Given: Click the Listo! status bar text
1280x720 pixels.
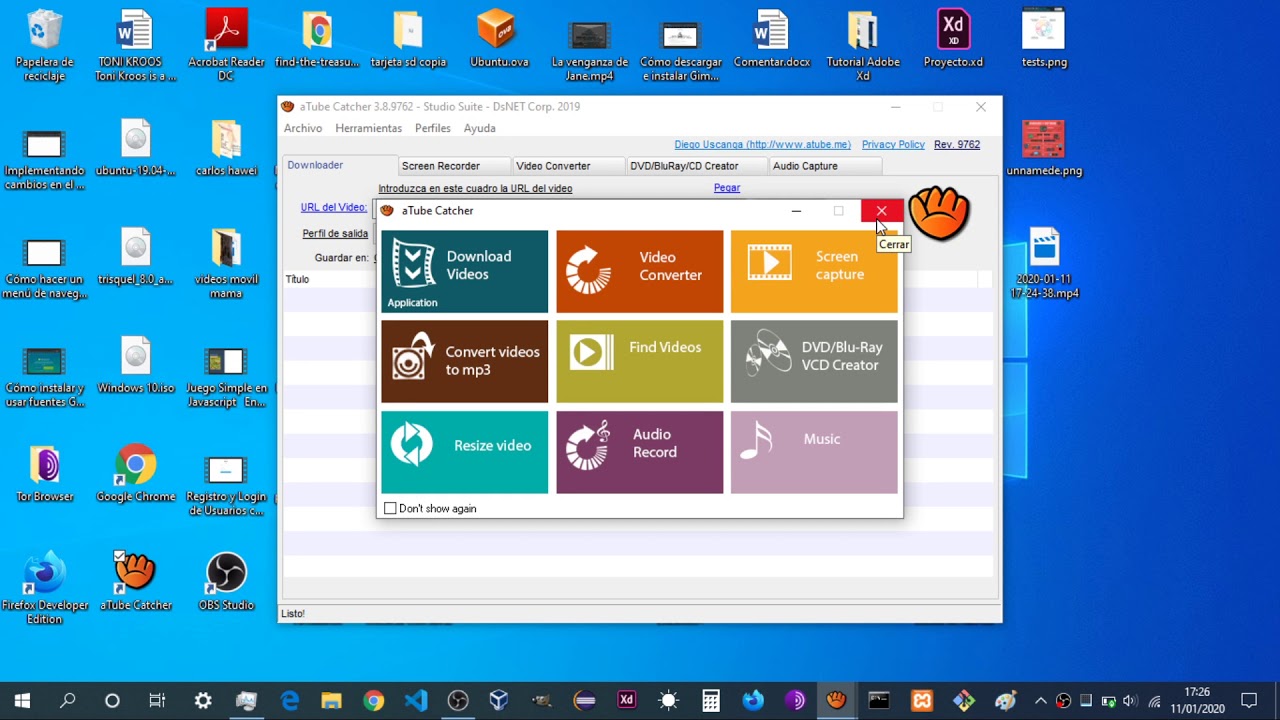Looking at the screenshot, I should point(293,613).
